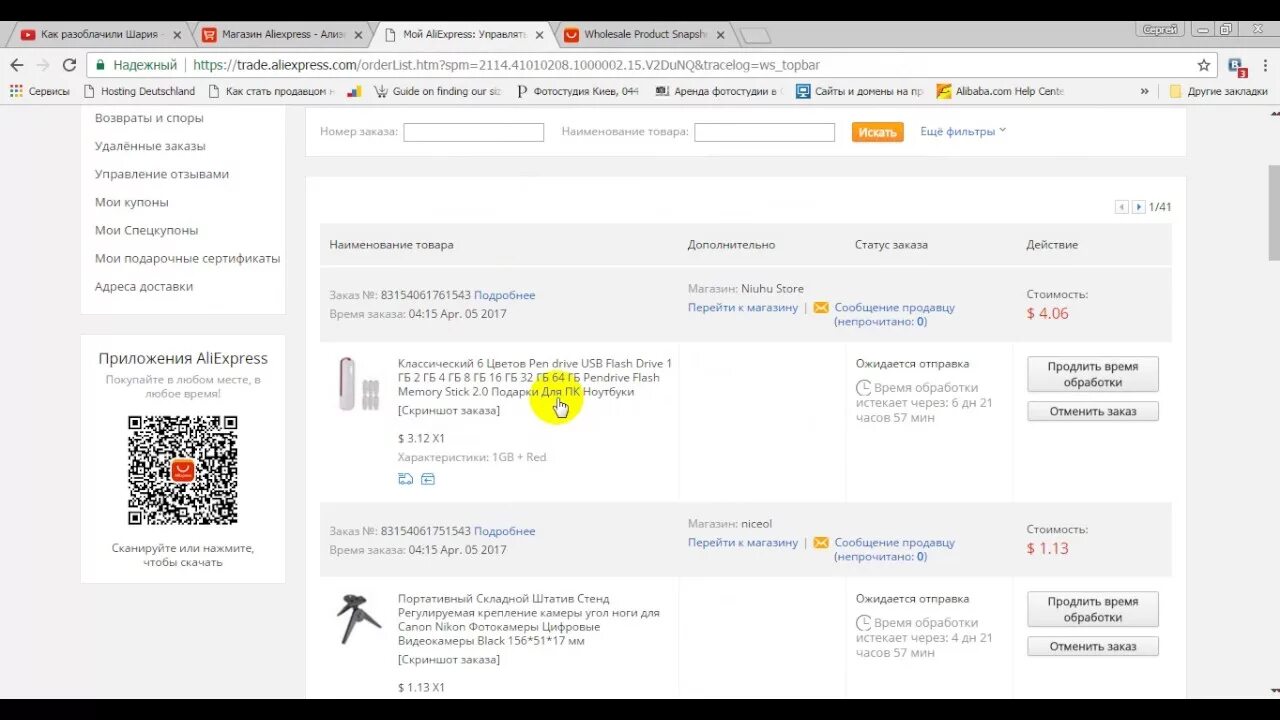Click envelope icon for Niuhu Store message
This screenshot has height=720, width=1280.
[x=821, y=308]
